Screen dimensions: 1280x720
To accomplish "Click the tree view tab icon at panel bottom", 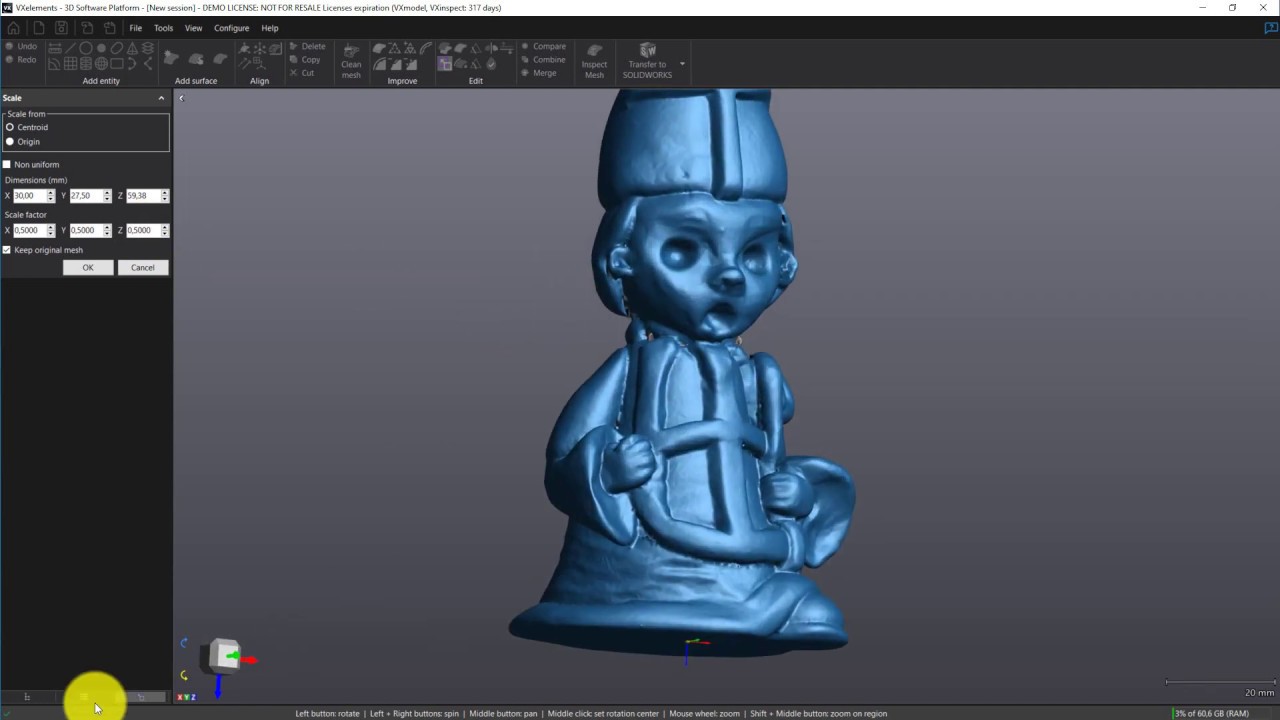I will tap(27, 697).
